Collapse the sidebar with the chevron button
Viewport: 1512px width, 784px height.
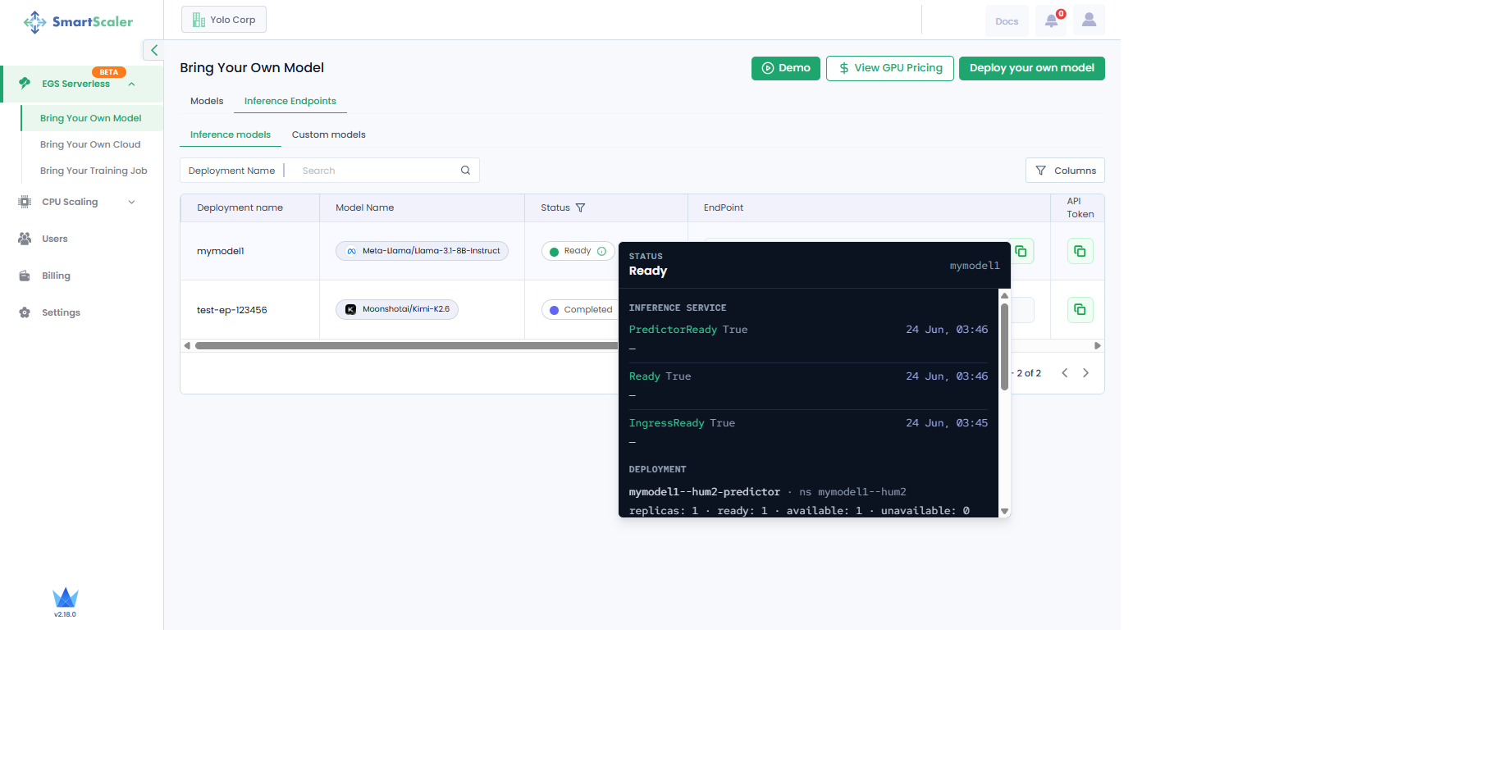[153, 50]
